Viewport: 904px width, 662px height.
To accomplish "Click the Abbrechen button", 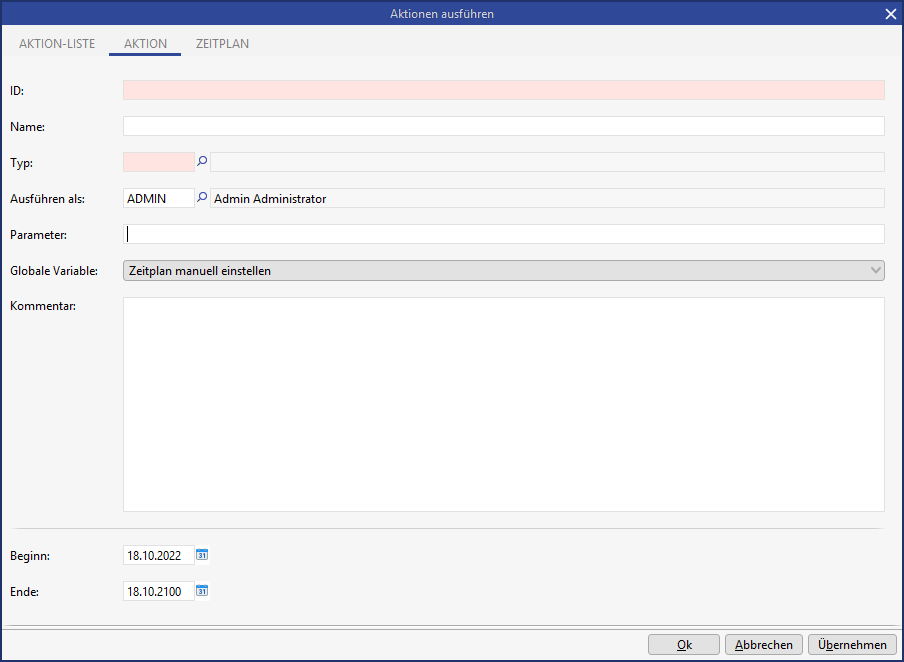I will click(x=764, y=645).
